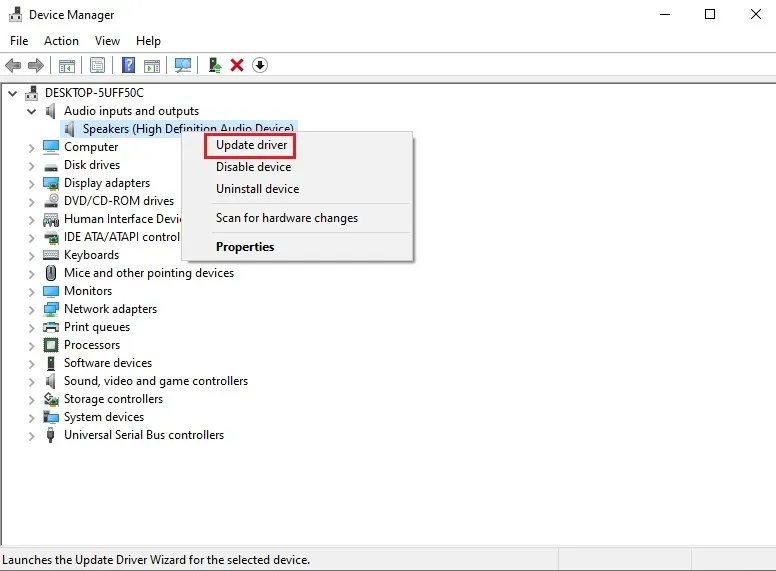This screenshot has height=571, width=776.
Task: Click the Back arrow toolbar icon
Action: 13,65
